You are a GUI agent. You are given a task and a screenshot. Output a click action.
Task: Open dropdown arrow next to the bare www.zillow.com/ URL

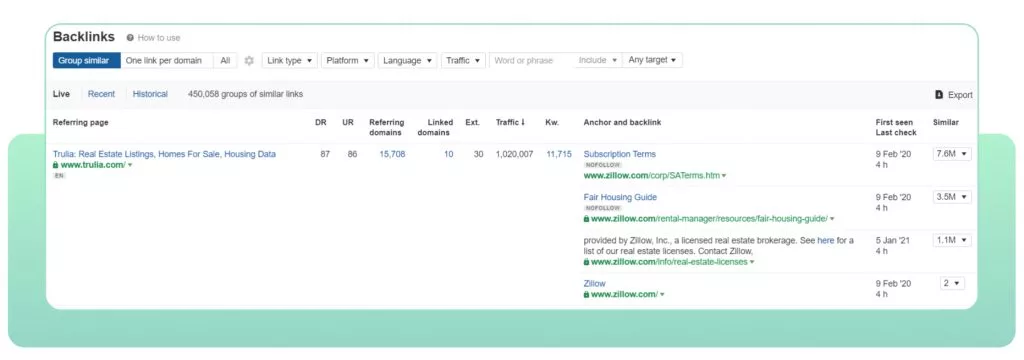coord(662,295)
